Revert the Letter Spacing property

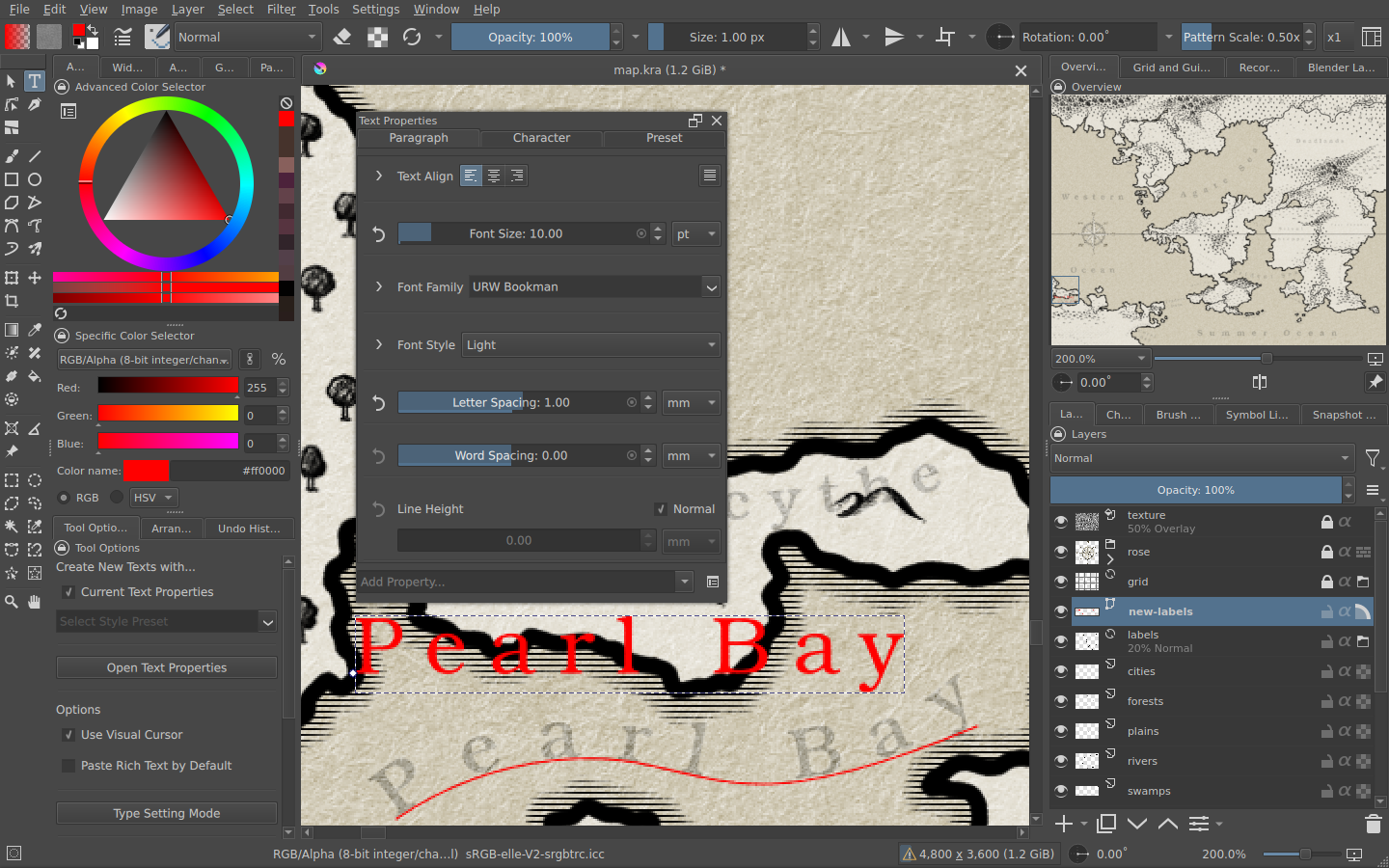pyautogui.click(x=379, y=402)
